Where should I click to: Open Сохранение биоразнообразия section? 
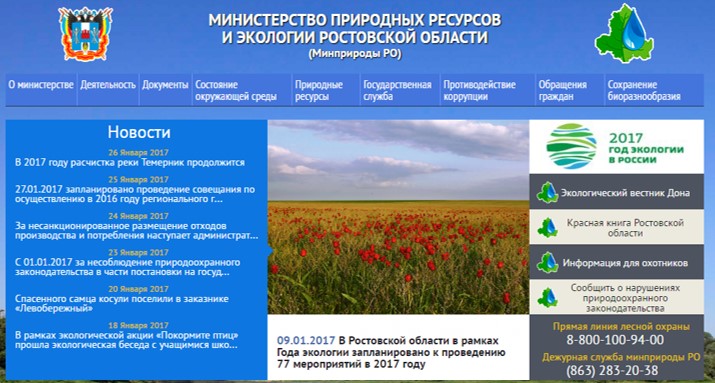tap(644, 91)
